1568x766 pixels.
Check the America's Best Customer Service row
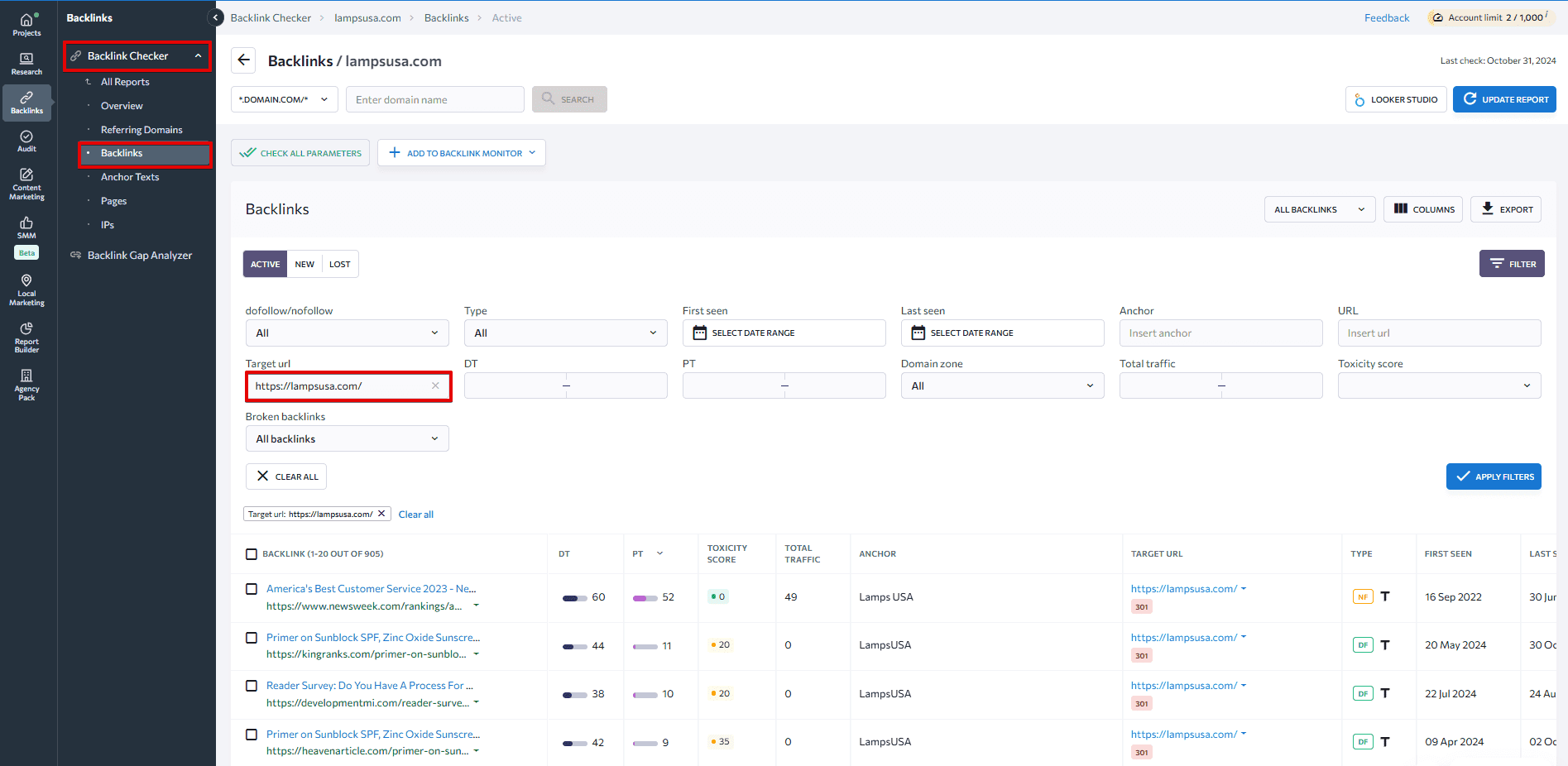pos(252,589)
